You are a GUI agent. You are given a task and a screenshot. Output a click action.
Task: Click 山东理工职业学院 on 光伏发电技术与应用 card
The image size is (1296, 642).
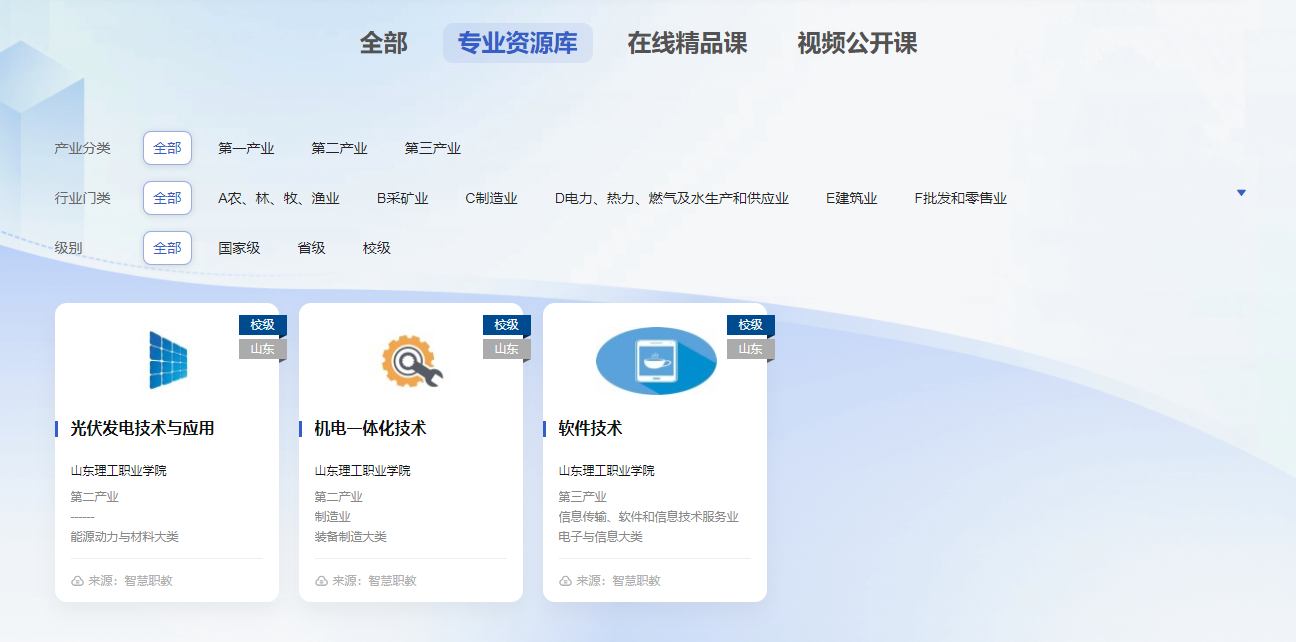[118, 471]
